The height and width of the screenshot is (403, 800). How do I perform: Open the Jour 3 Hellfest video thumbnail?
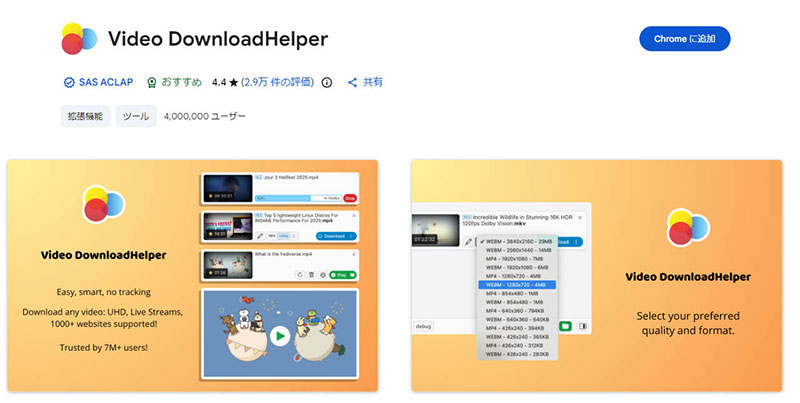click(x=228, y=188)
